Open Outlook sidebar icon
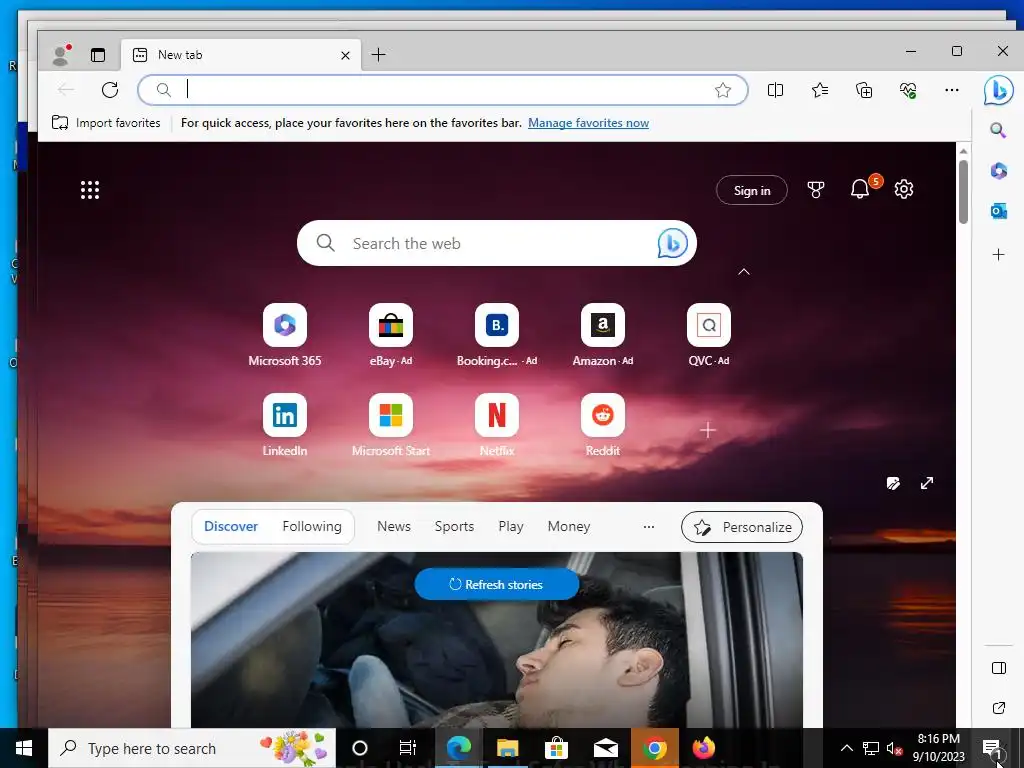The height and width of the screenshot is (768, 1024). tap(999, 211)
